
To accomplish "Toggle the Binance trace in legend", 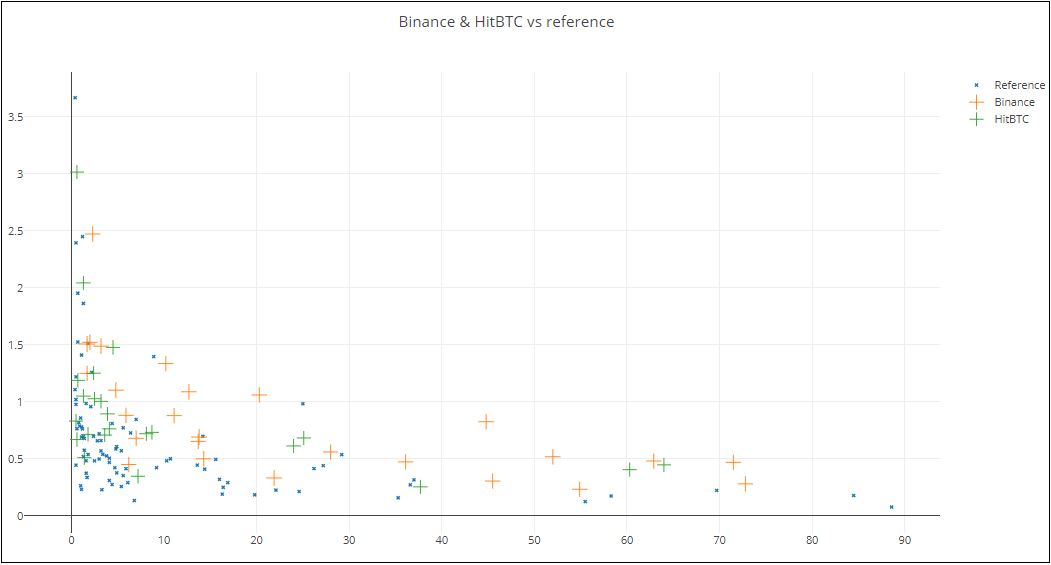I will 1002,102.
